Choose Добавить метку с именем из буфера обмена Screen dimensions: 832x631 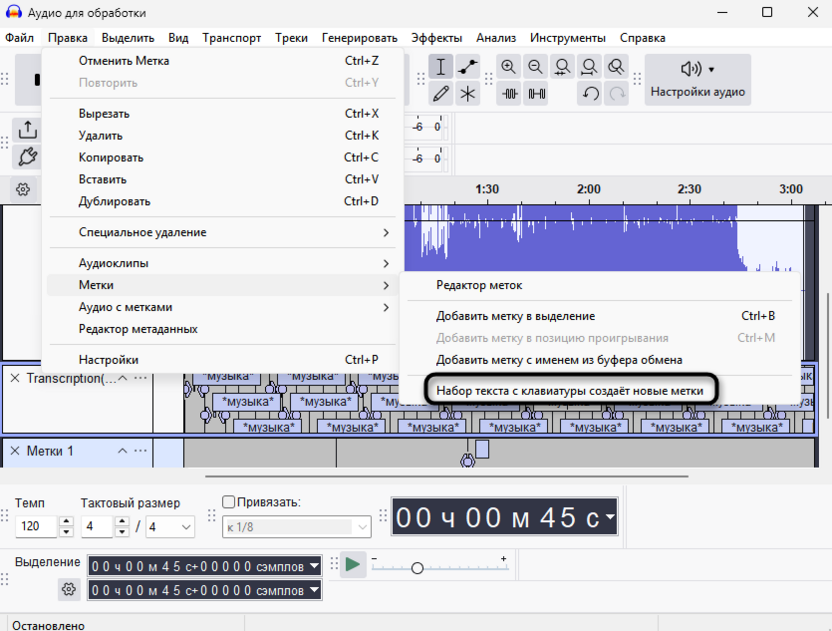tap(600, 360)
